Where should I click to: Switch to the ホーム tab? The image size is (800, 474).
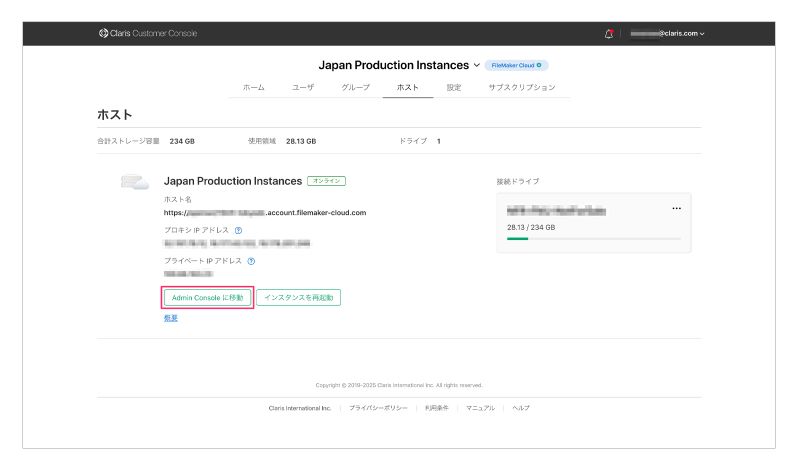click(253, 88)
